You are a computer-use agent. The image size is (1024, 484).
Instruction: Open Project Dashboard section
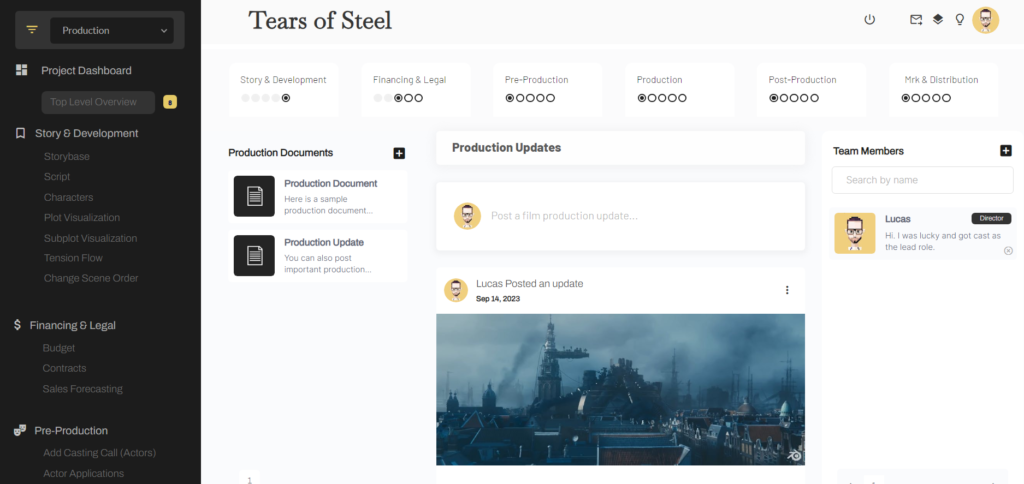(x=86, y=71)
